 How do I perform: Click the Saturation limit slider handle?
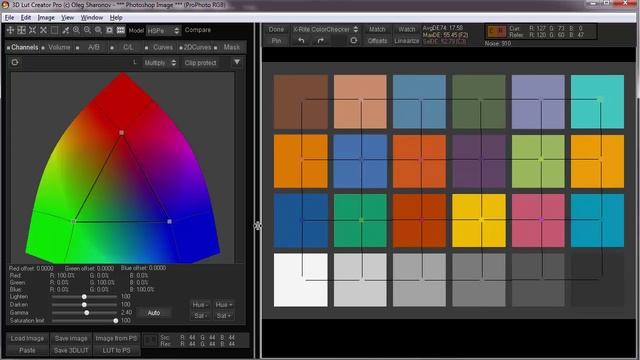(x=116, y=321)
